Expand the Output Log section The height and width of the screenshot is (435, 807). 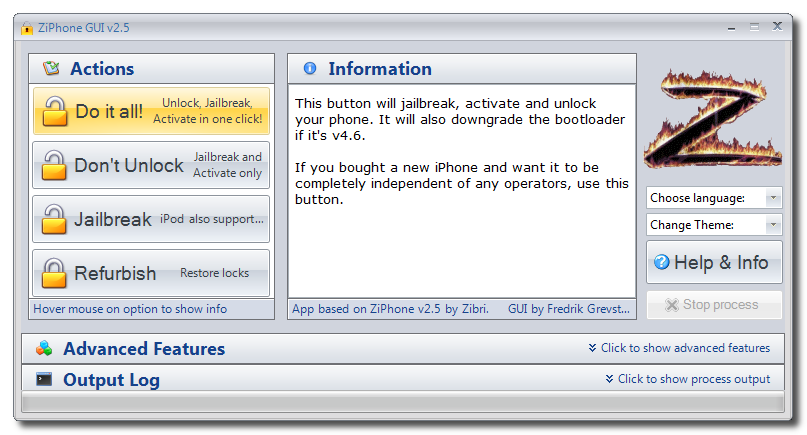coord(404,379)
